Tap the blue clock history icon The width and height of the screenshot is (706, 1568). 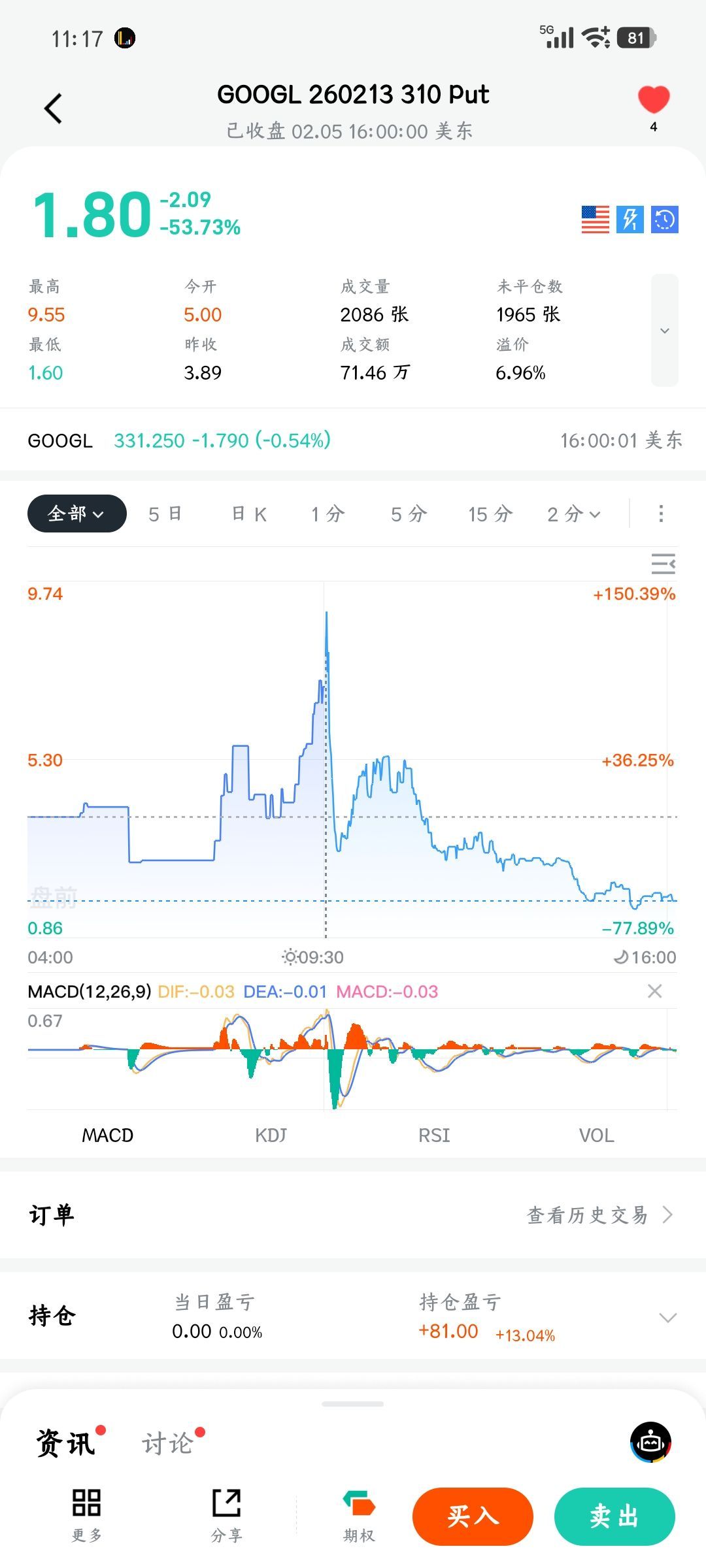point(665,220)
